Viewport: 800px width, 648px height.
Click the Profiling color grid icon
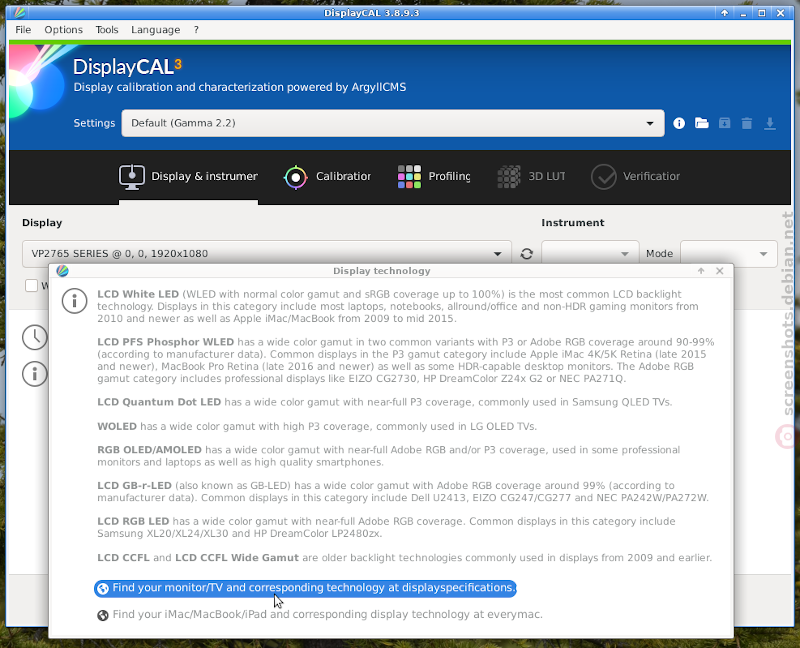(x=409, y=177)
